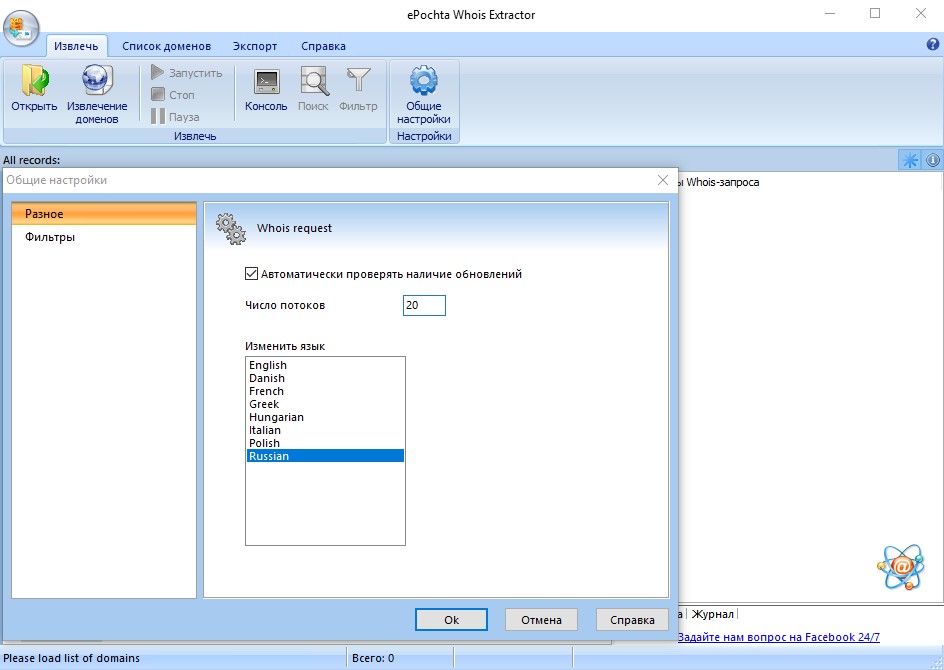Open the Facebook 24/7 question link
Screen dimensions: 944x670
pos(778,637)
